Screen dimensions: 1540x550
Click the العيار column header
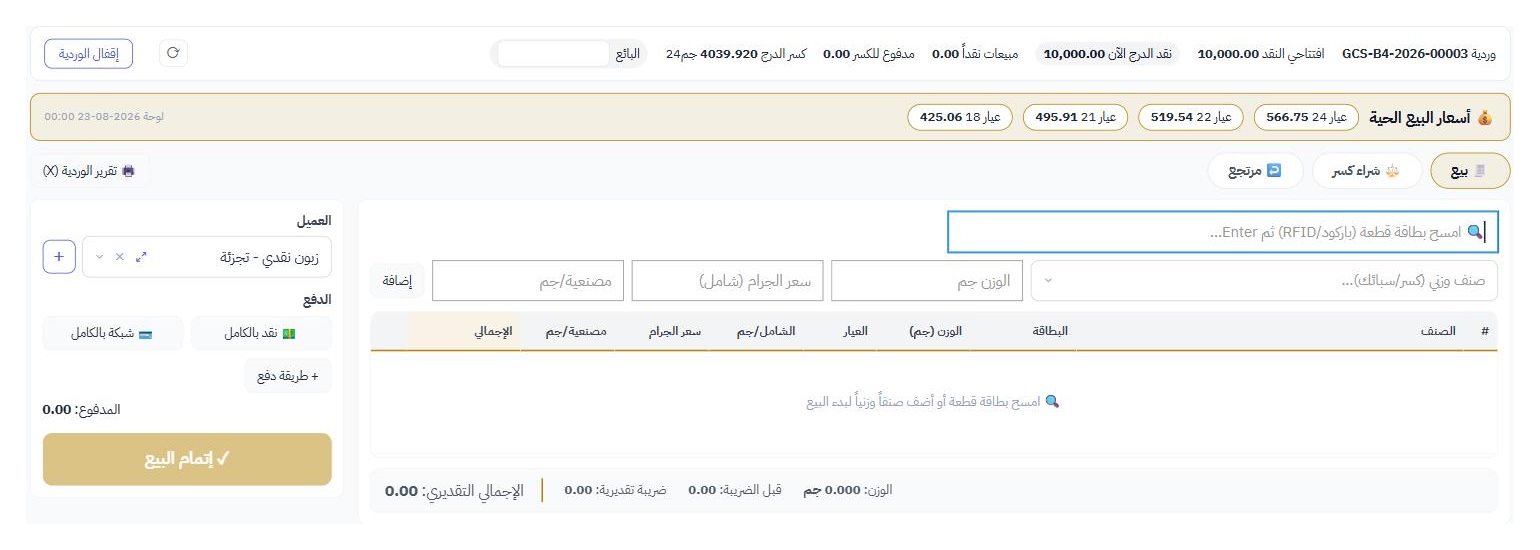click(853, 331)
